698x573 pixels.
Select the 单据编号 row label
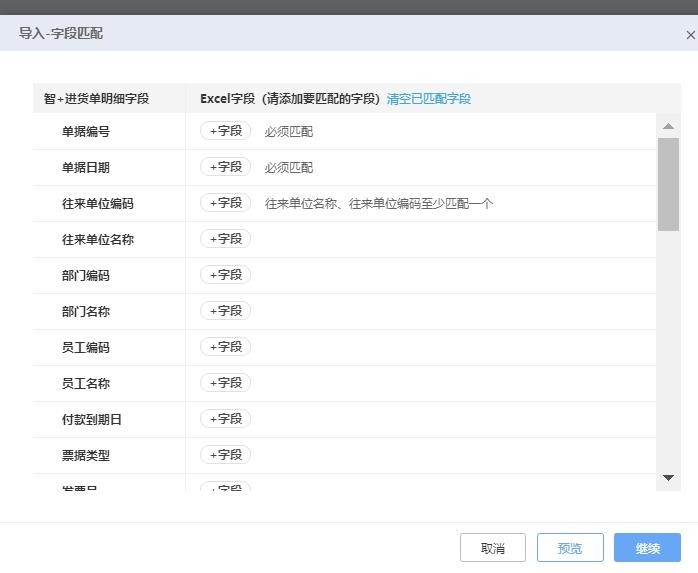(86, 132)
